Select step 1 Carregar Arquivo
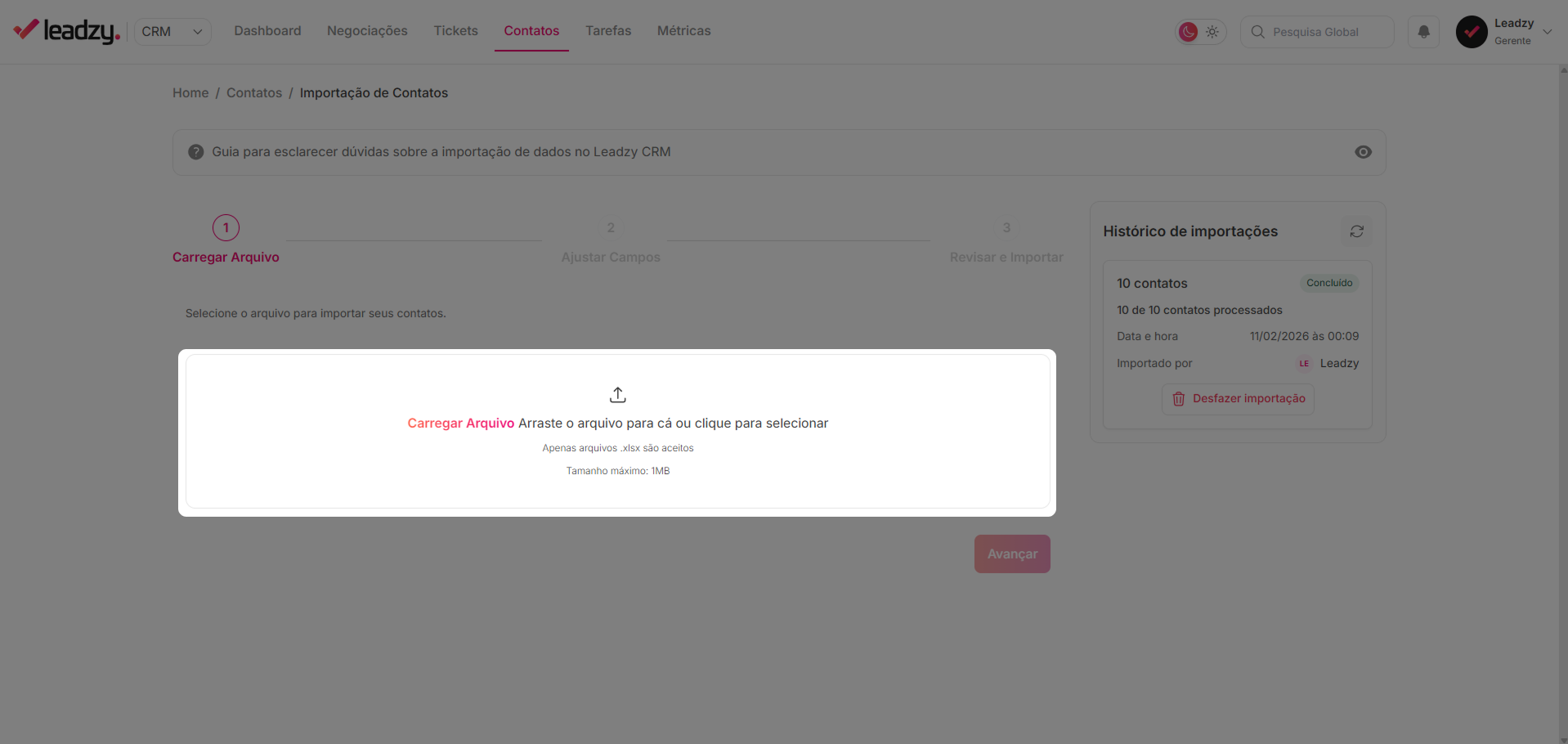 (226, 240)
